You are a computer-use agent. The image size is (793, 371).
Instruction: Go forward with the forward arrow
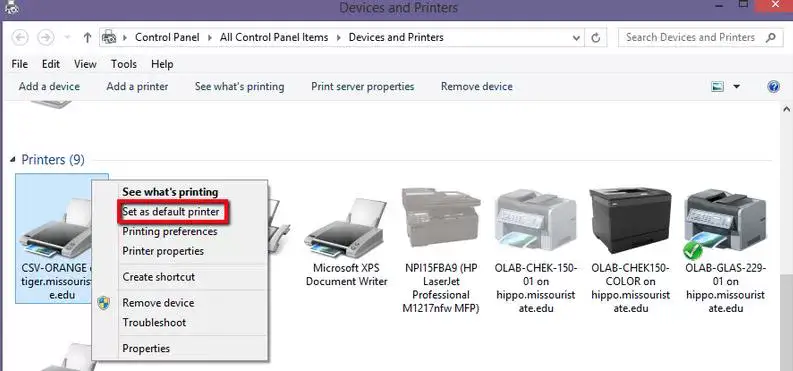coord(46,37)
